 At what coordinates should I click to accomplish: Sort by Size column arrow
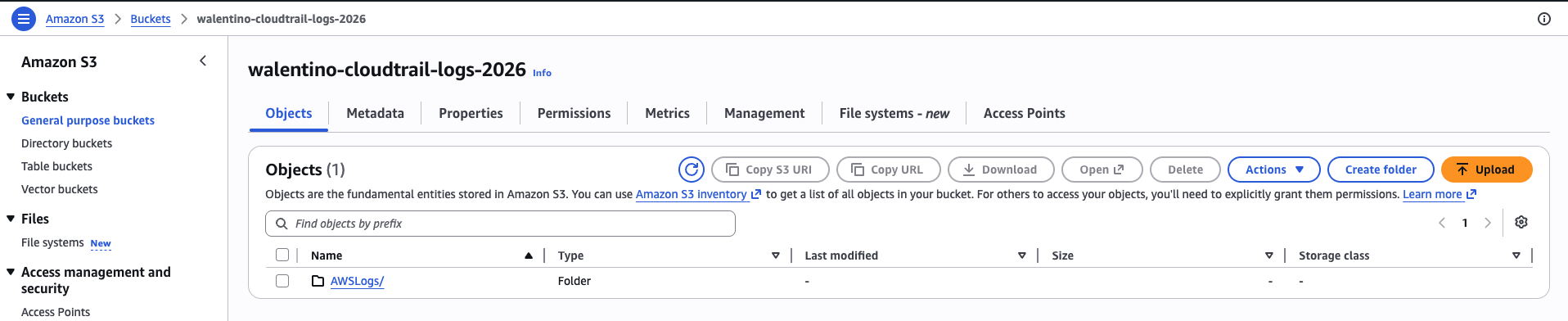tap(1269, 255)
